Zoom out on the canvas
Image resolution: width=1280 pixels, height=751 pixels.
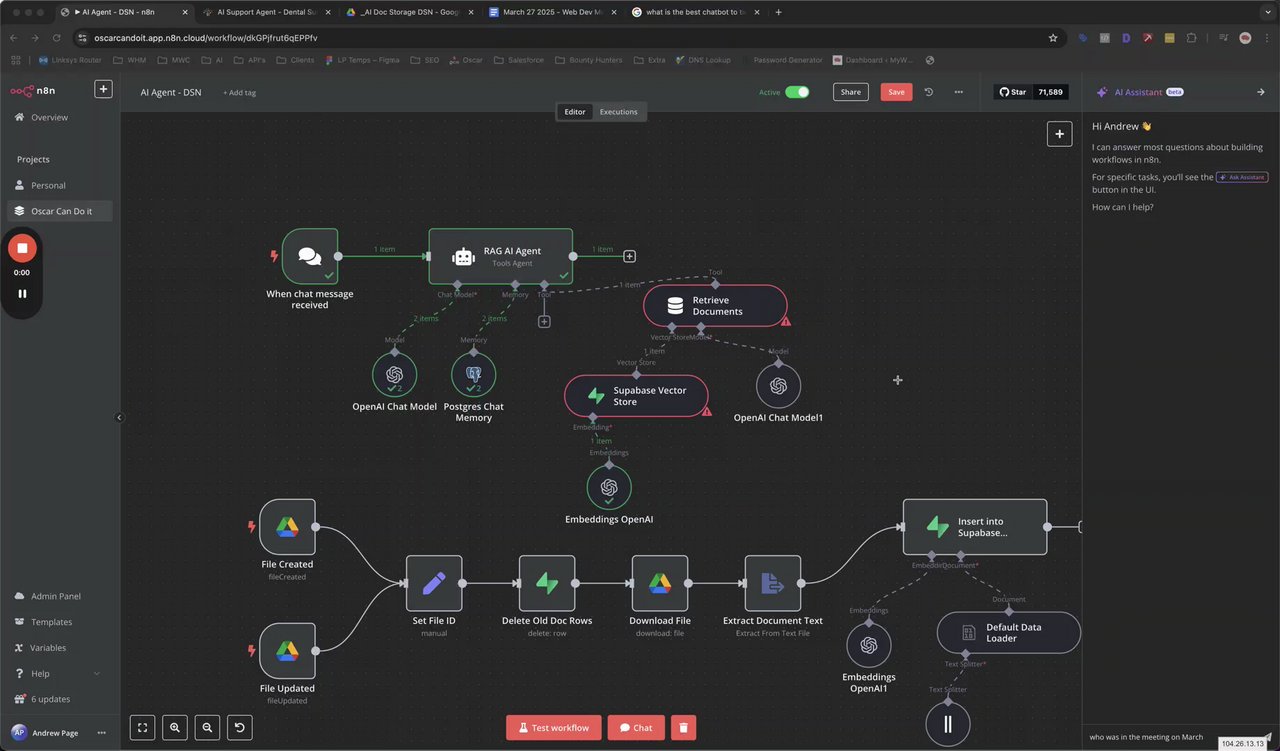coord(207,728)
